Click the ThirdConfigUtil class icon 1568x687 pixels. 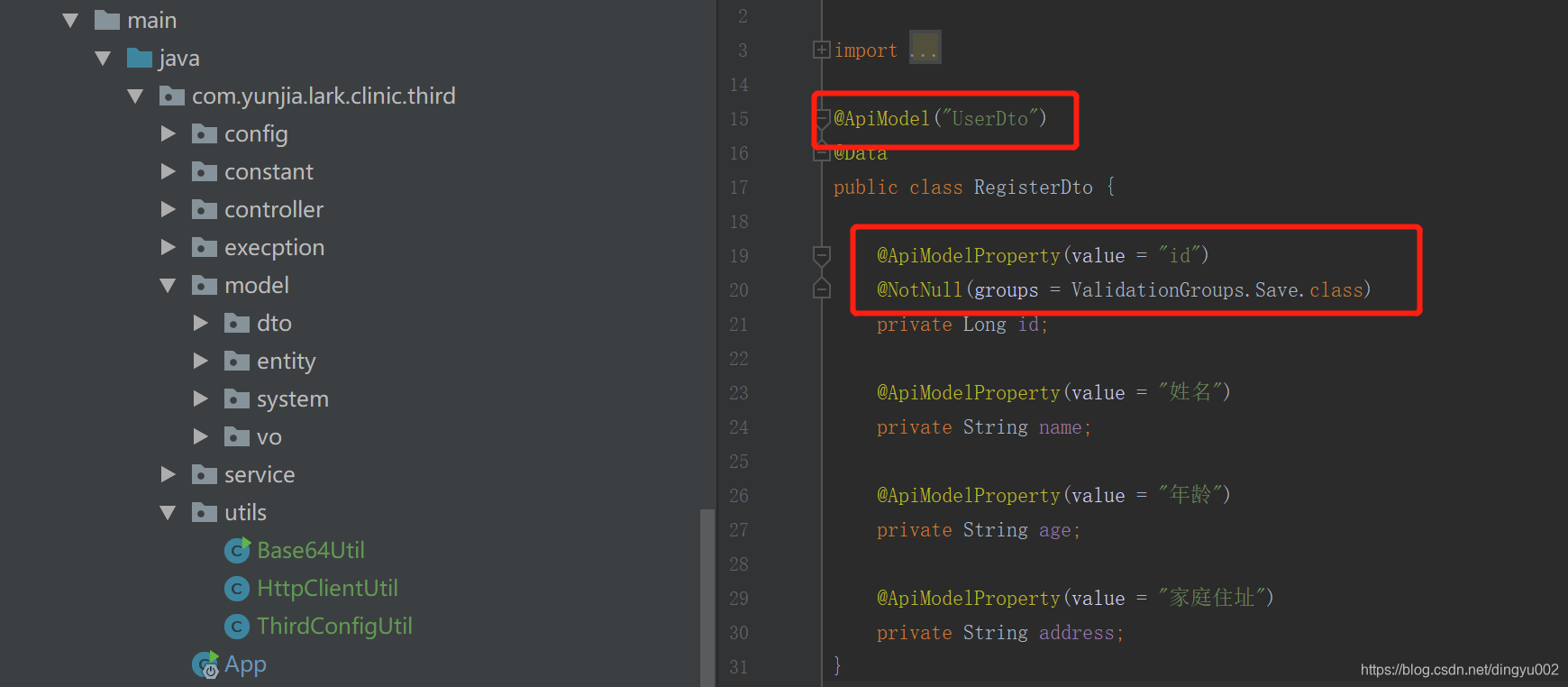pyautogui.click(x=237, y=626)
